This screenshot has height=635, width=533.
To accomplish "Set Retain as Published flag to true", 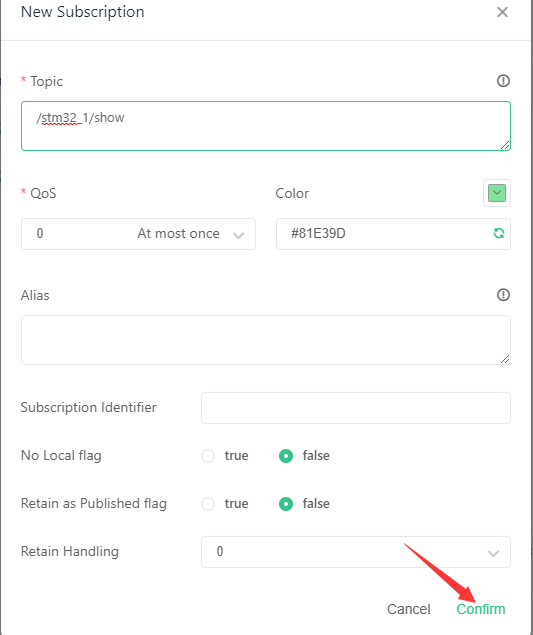I will [208, 504].
